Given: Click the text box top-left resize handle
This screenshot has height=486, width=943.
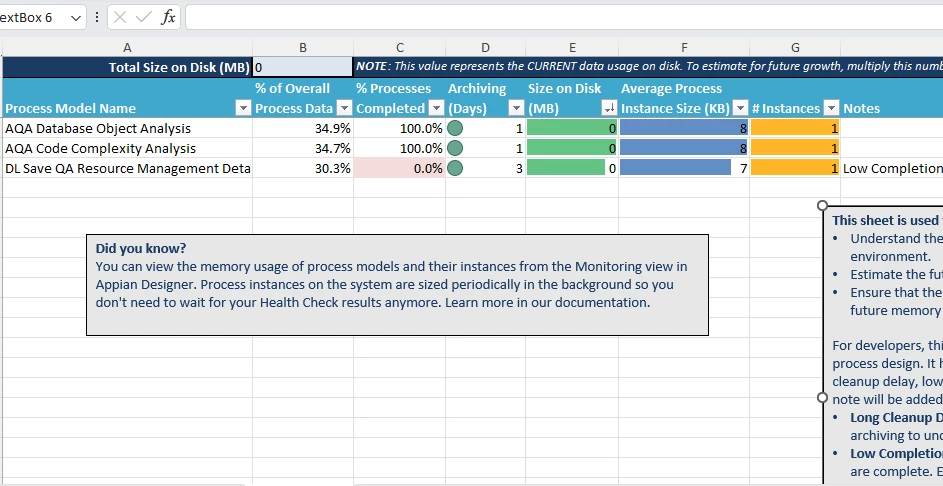Looking at the screenshot, I should click(x=823, y=206).
